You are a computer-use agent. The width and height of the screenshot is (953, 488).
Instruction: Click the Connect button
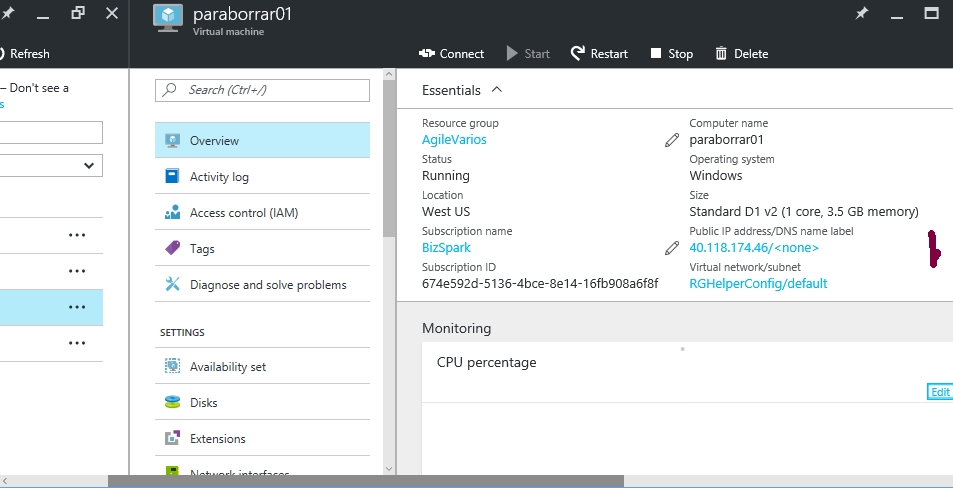tap(452, 53)
